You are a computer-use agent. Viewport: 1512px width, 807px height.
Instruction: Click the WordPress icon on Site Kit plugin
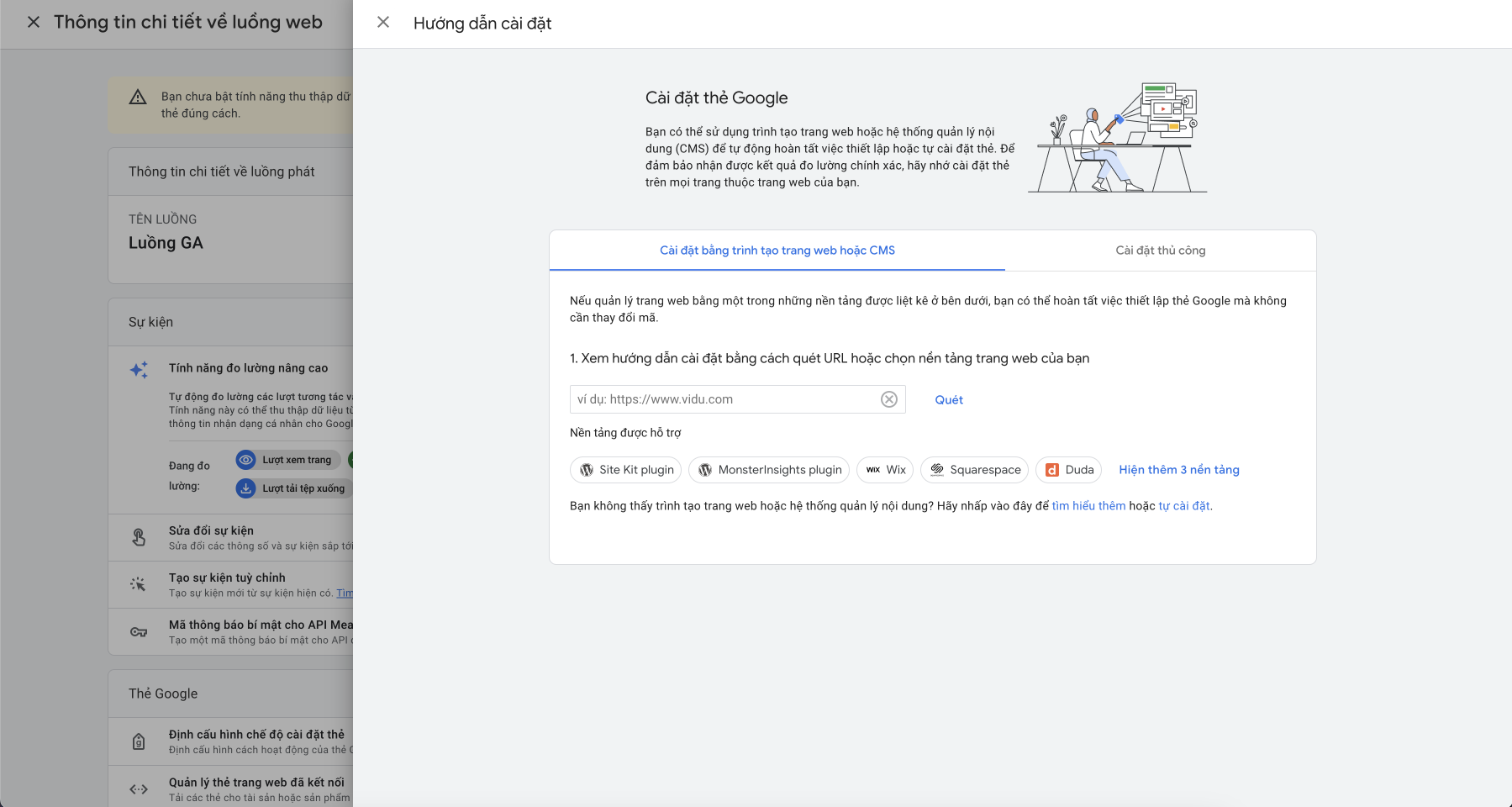(x=587, y=470)
